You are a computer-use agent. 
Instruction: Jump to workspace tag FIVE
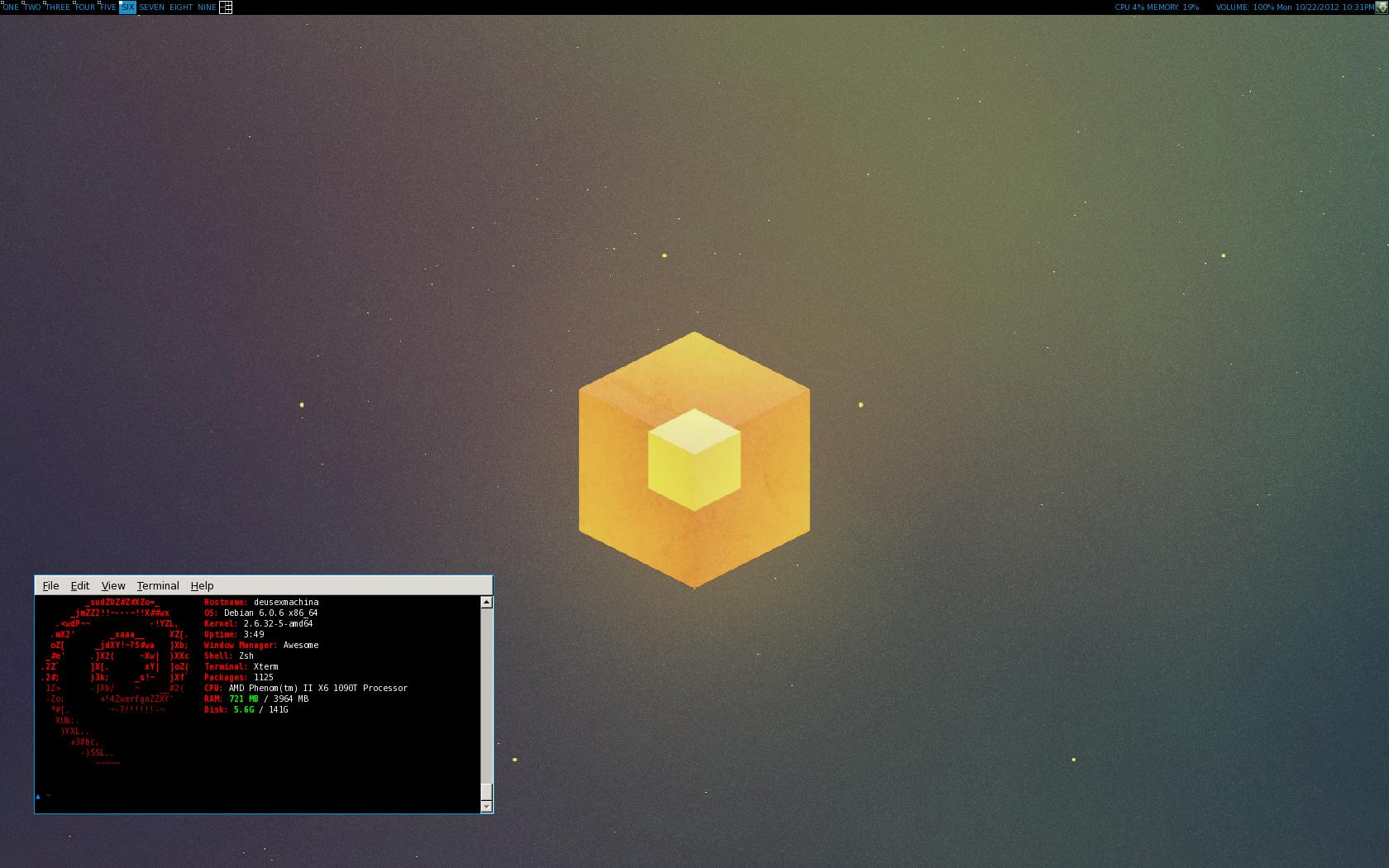coord(108,7)
